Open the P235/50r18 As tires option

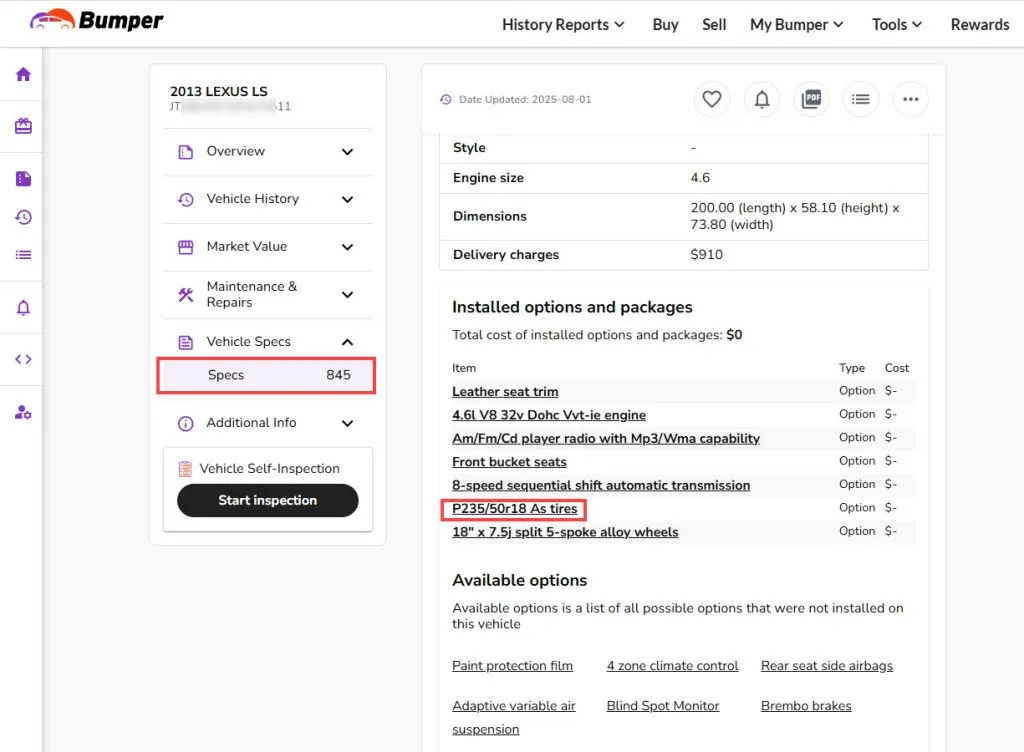click(x=515, y=509)
